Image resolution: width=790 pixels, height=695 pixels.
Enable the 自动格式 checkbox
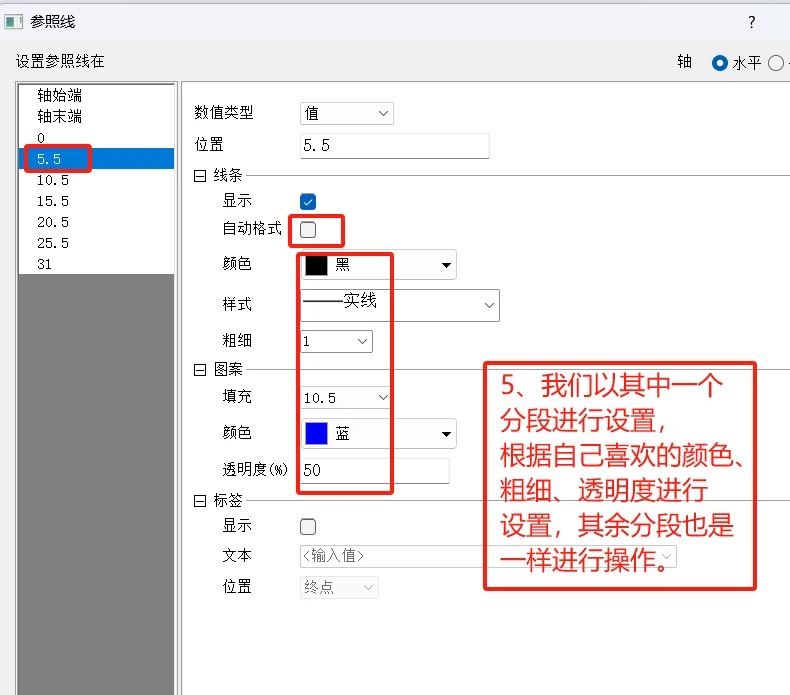(x=308, y=229)
